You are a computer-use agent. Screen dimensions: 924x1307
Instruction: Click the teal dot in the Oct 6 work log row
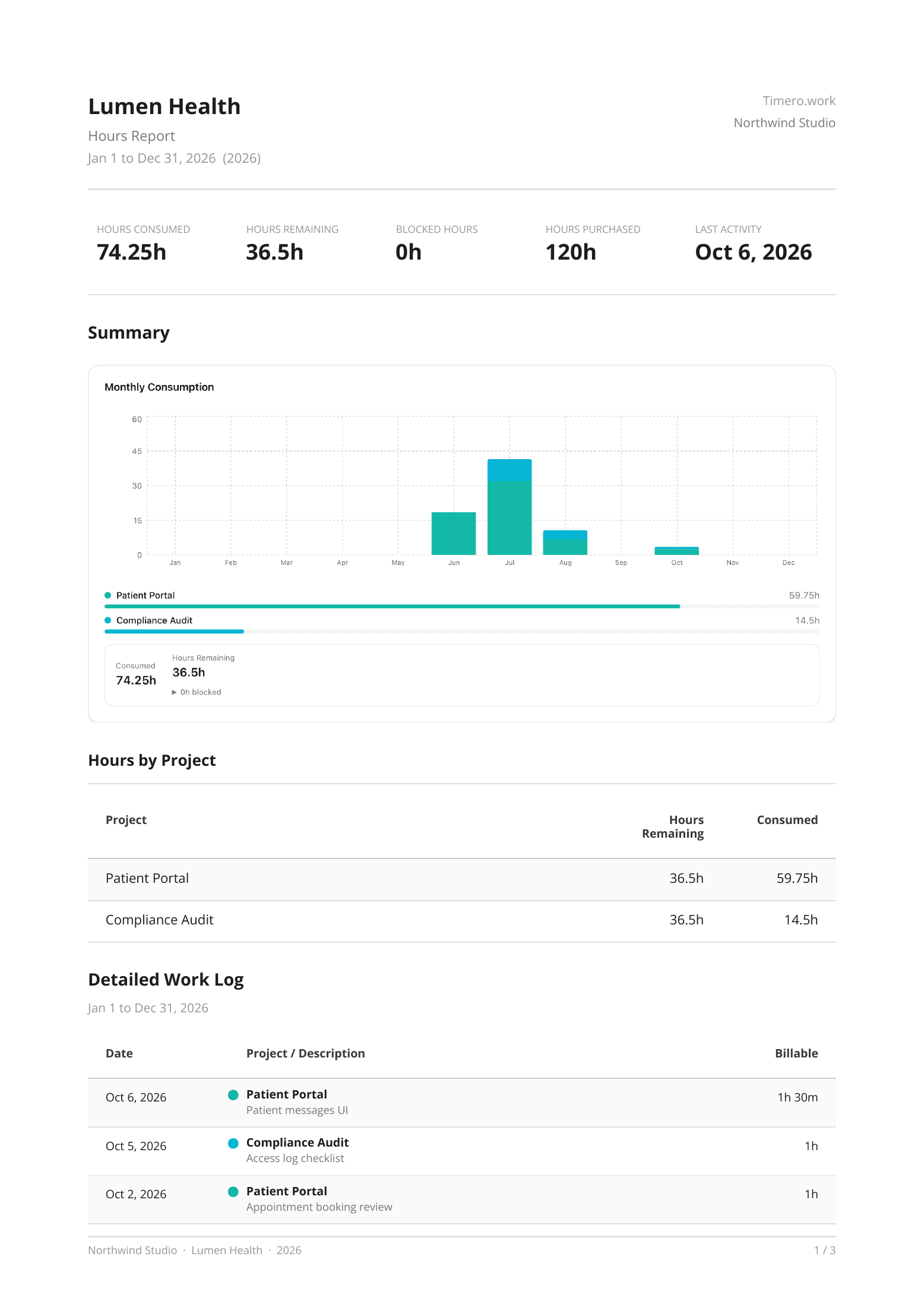point(233,1095)
